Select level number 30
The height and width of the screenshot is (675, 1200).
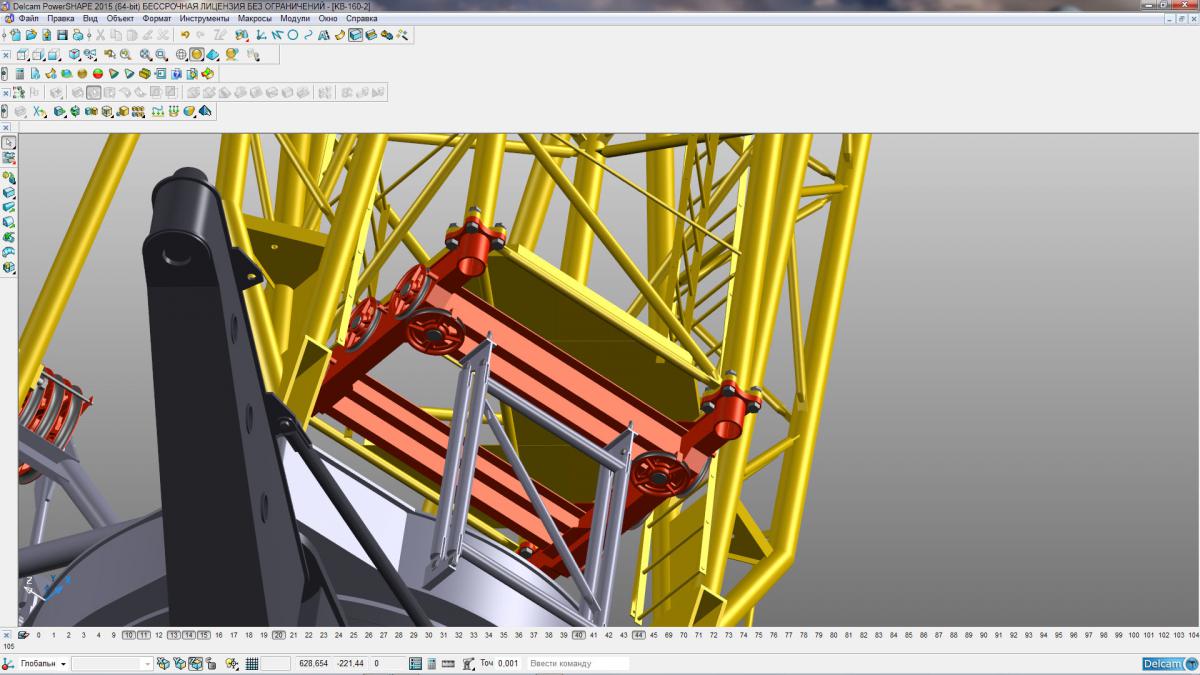429,635
